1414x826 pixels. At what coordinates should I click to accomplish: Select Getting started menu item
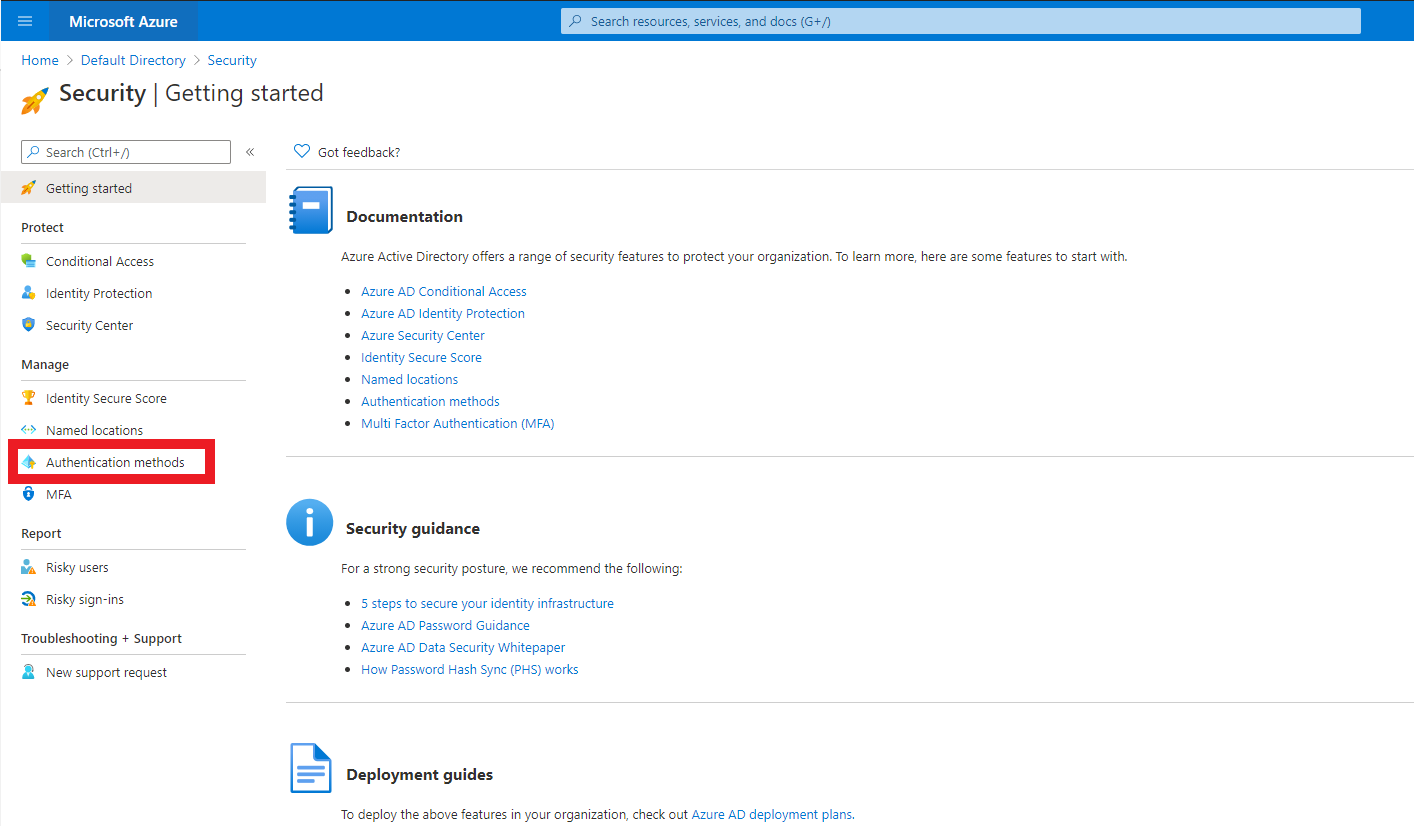click(x=133, y=188)
